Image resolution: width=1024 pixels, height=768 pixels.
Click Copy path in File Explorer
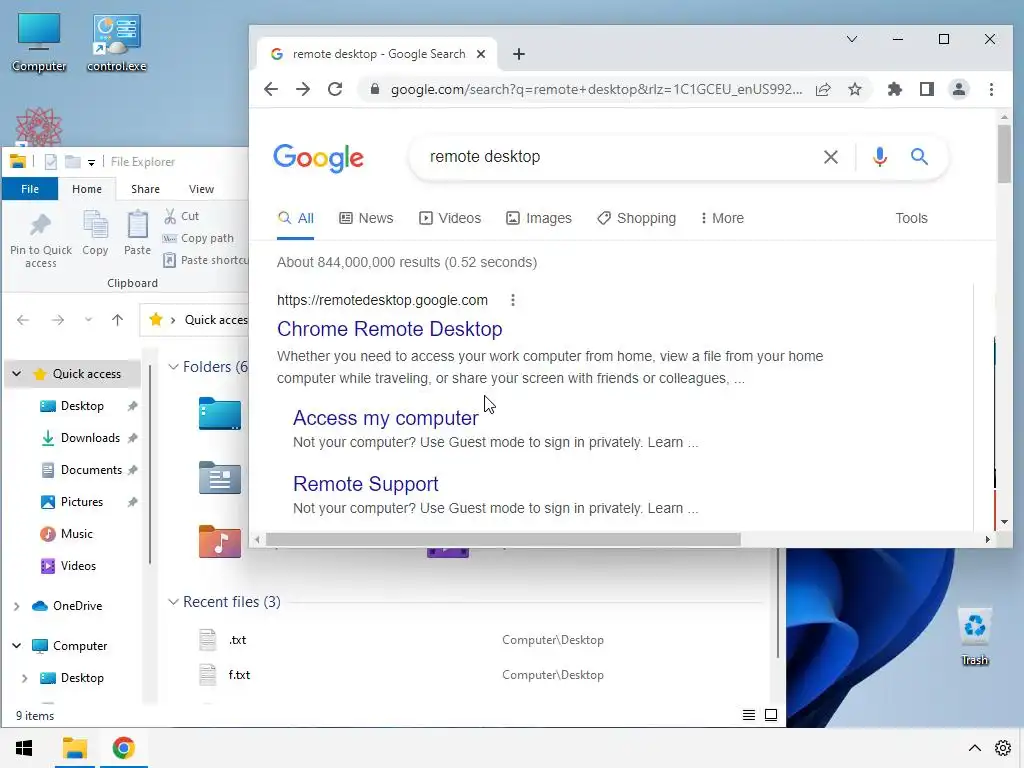pyautogui.click(x=199, y=238)
